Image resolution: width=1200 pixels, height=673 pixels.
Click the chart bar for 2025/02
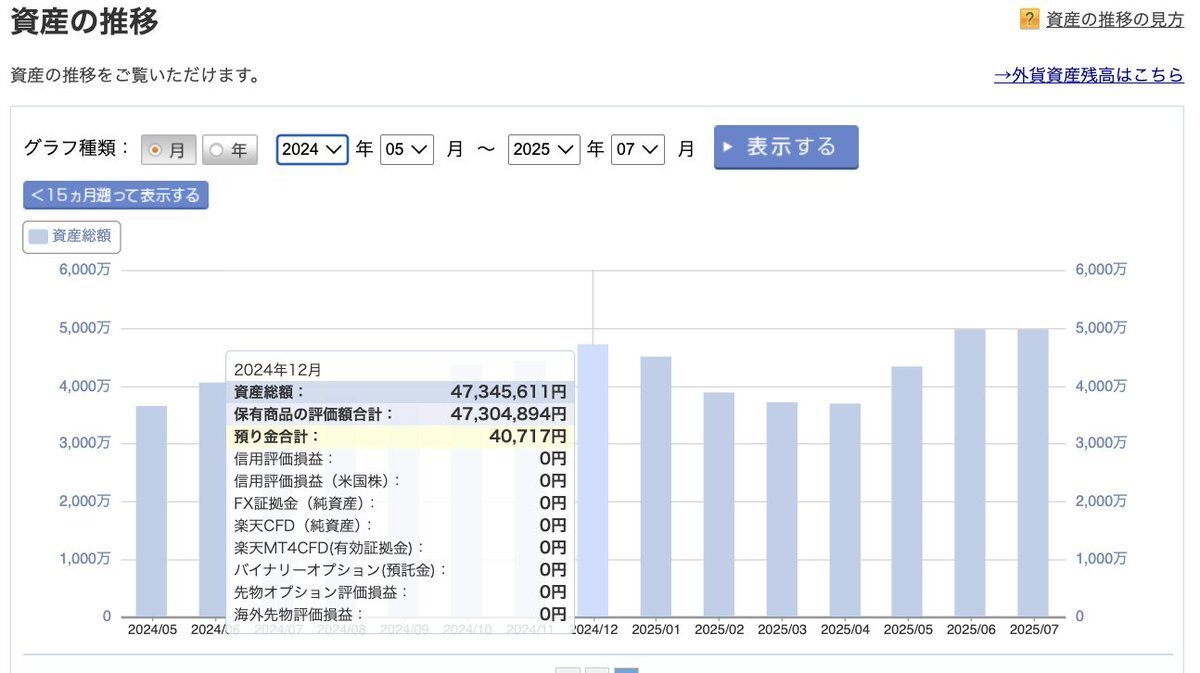(719, 505)
